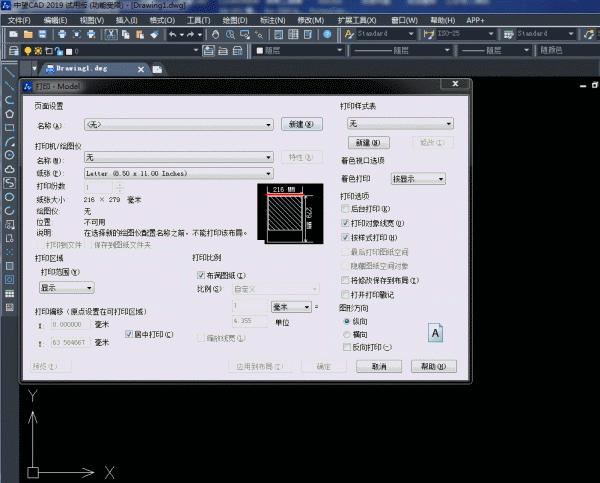600x483 pixels.
Task: Select the 横向 orientation radio button
Action: point(347,334)
